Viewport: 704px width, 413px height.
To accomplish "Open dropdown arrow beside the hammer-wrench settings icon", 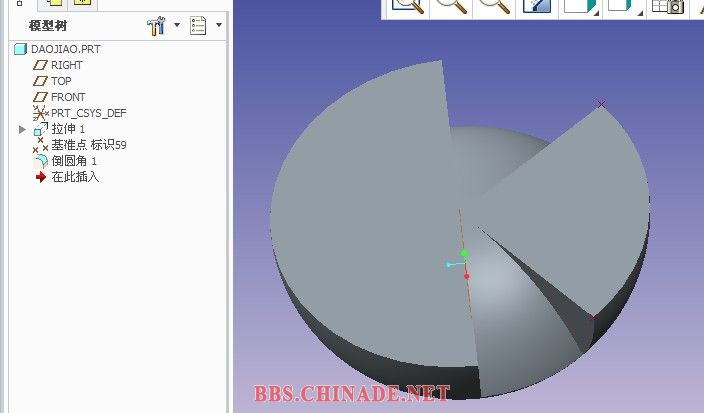I will pyautogui.click(x=177, y=25).
